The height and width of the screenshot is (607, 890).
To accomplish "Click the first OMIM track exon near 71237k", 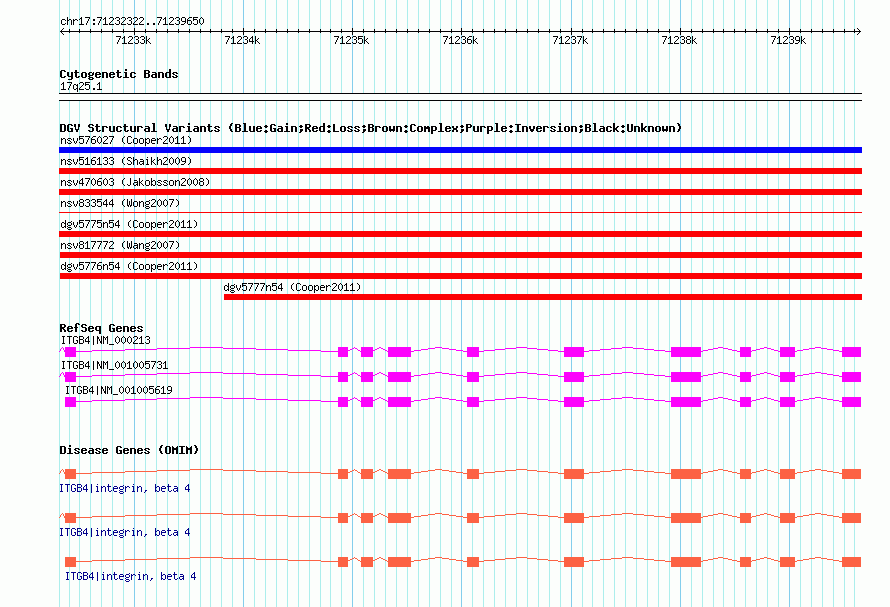I will 574,474.
